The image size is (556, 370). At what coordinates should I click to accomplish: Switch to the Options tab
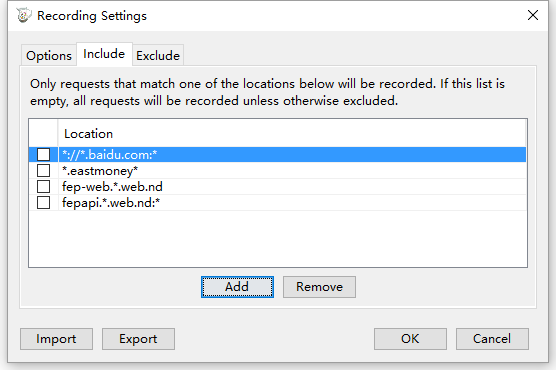(49, 56)
